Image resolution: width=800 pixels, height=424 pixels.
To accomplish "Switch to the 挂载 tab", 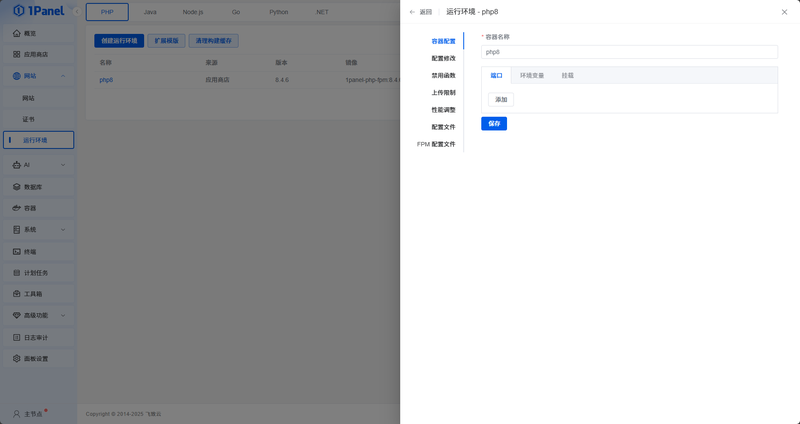I will click(x=568, y=75).
